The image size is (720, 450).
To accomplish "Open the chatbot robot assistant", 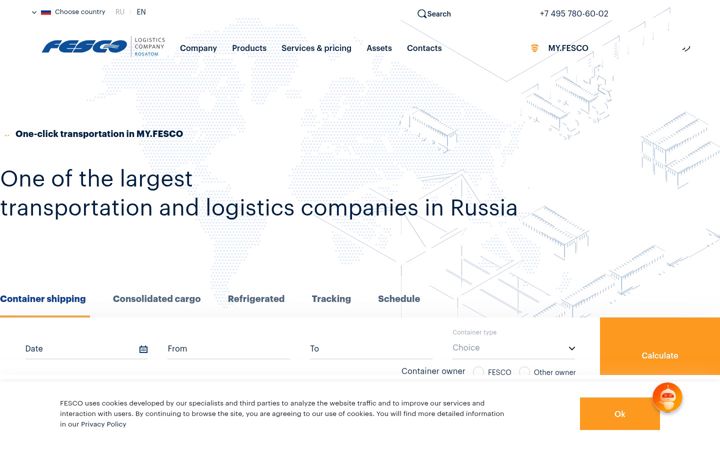I will (x=667, y=397).
